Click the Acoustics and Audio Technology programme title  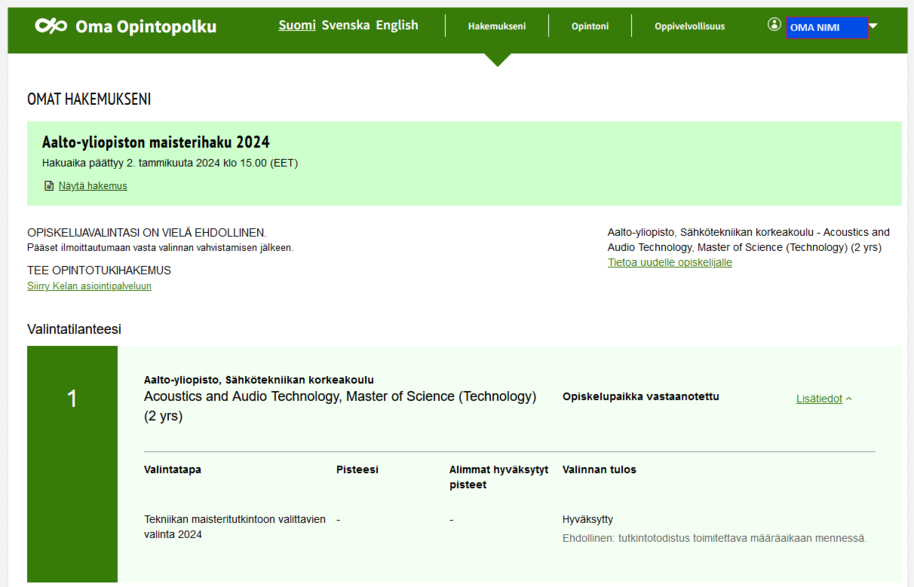[x=340, y=406]
